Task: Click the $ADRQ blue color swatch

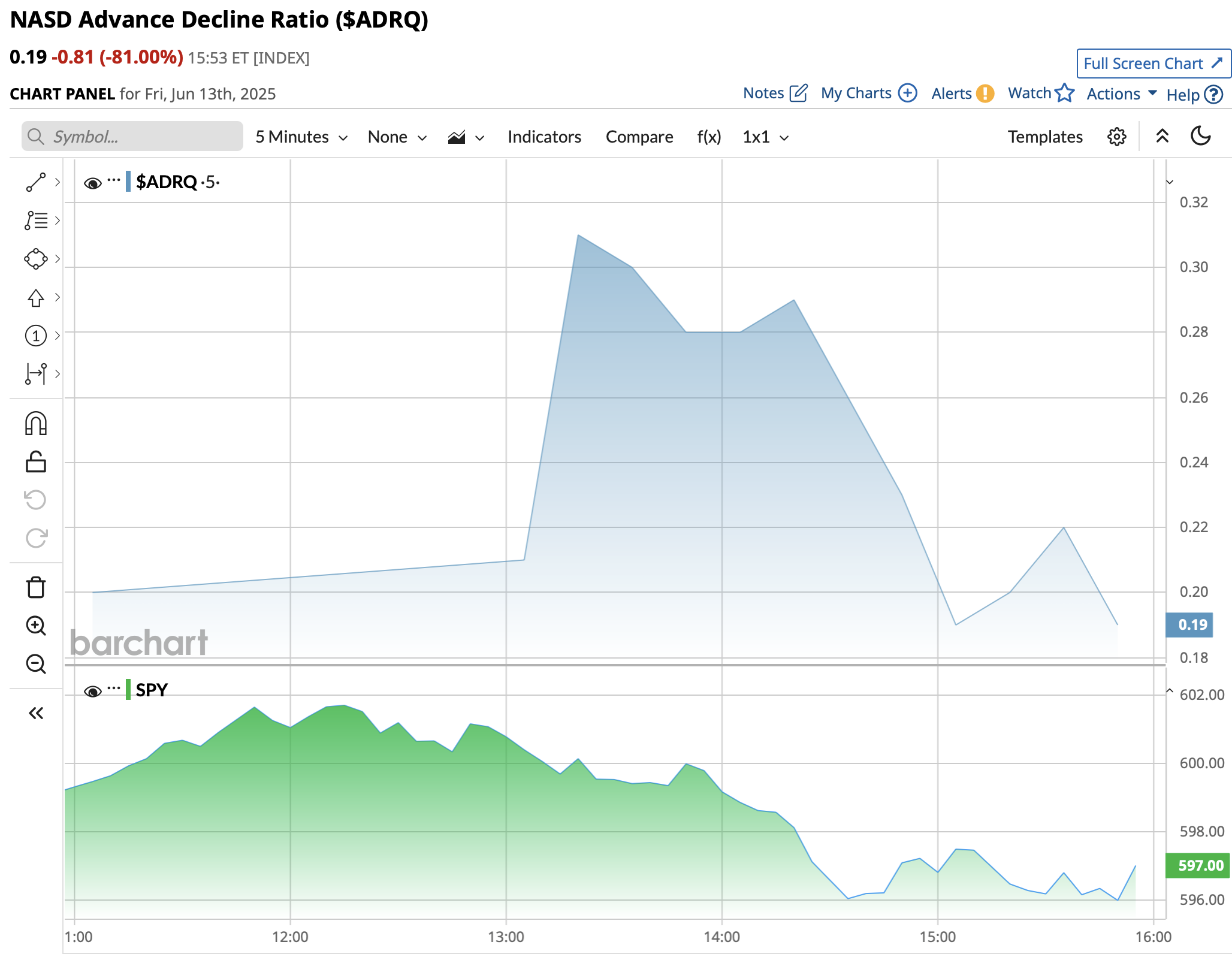Action: pos(128,182)
